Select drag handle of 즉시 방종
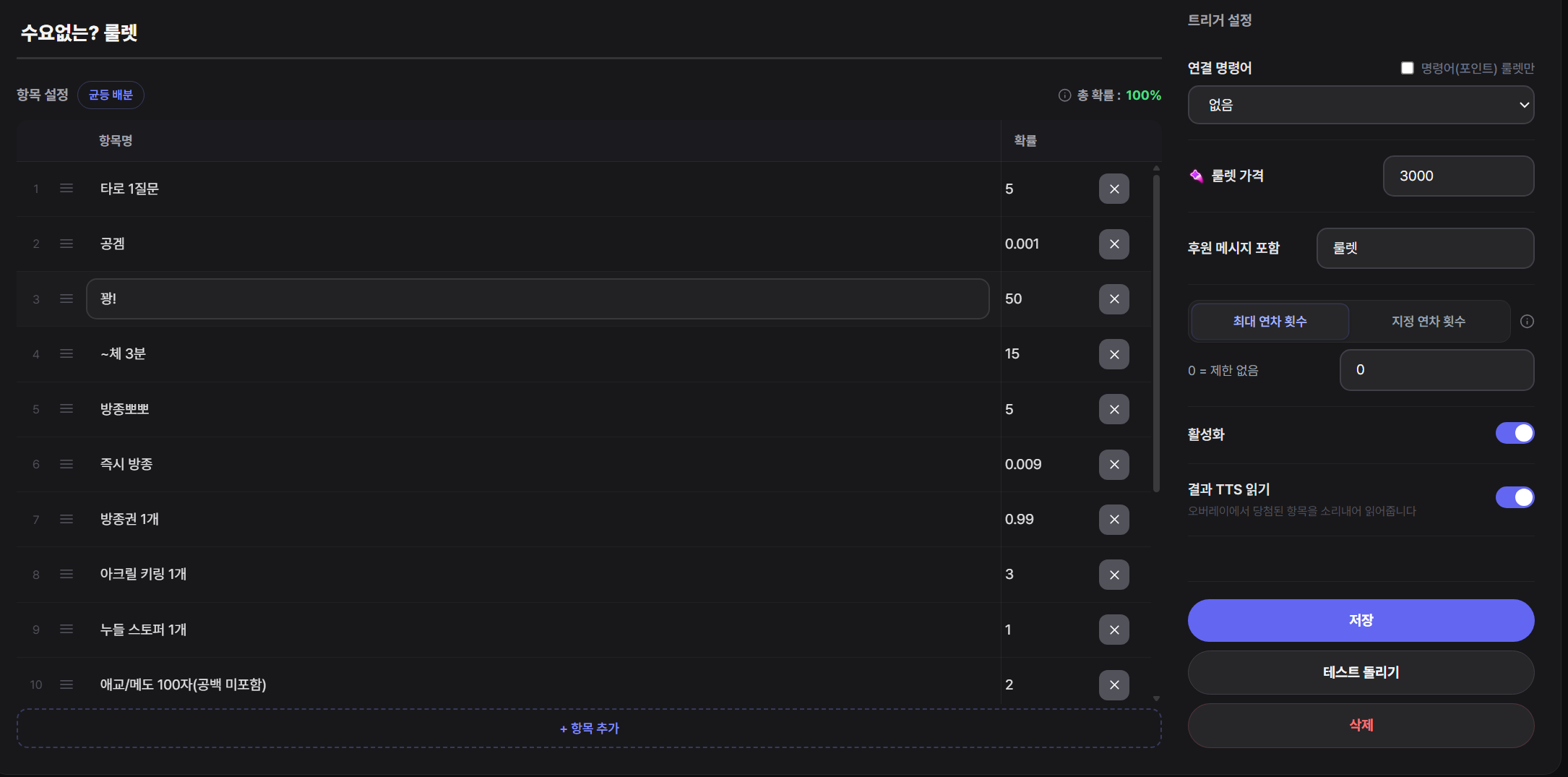 pyautogui.click(x=66, y=464)
